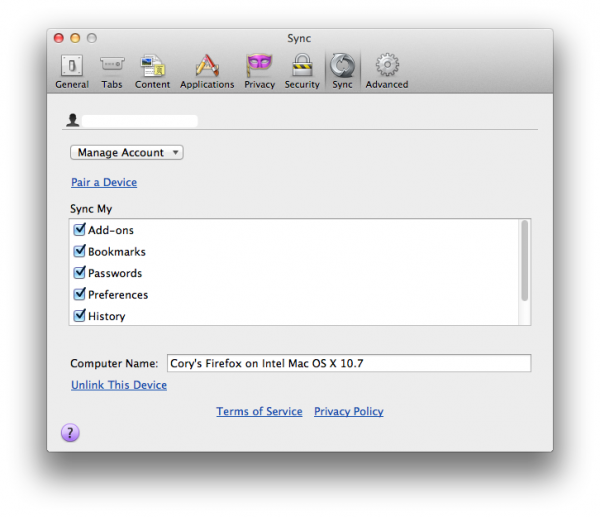Image resolution: width=600 pixels, height=517 pixels.
Task: Click the purple help question mark button
Action: click(70, 432)
